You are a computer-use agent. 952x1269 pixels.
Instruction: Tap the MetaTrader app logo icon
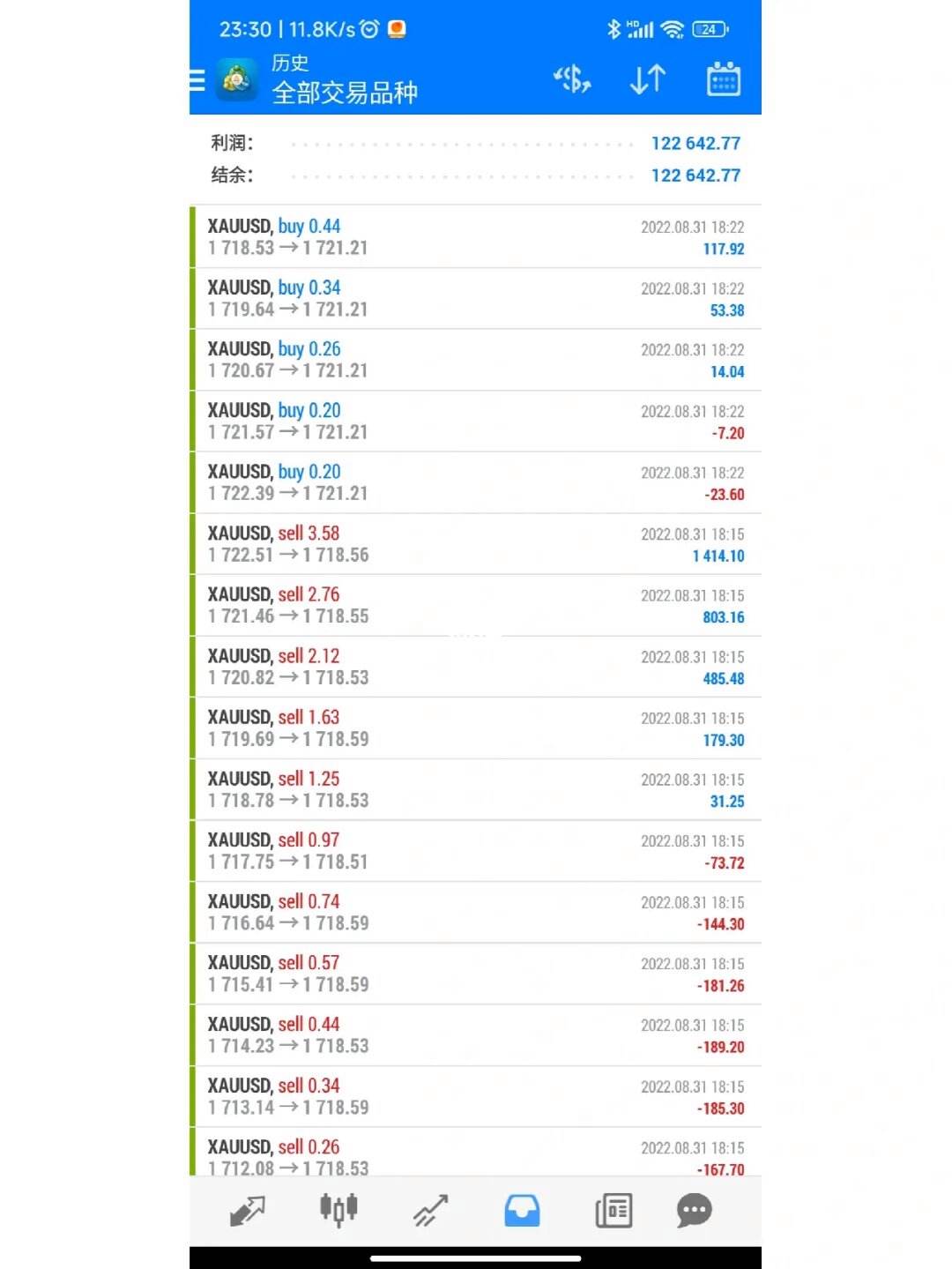coord(237,80)
